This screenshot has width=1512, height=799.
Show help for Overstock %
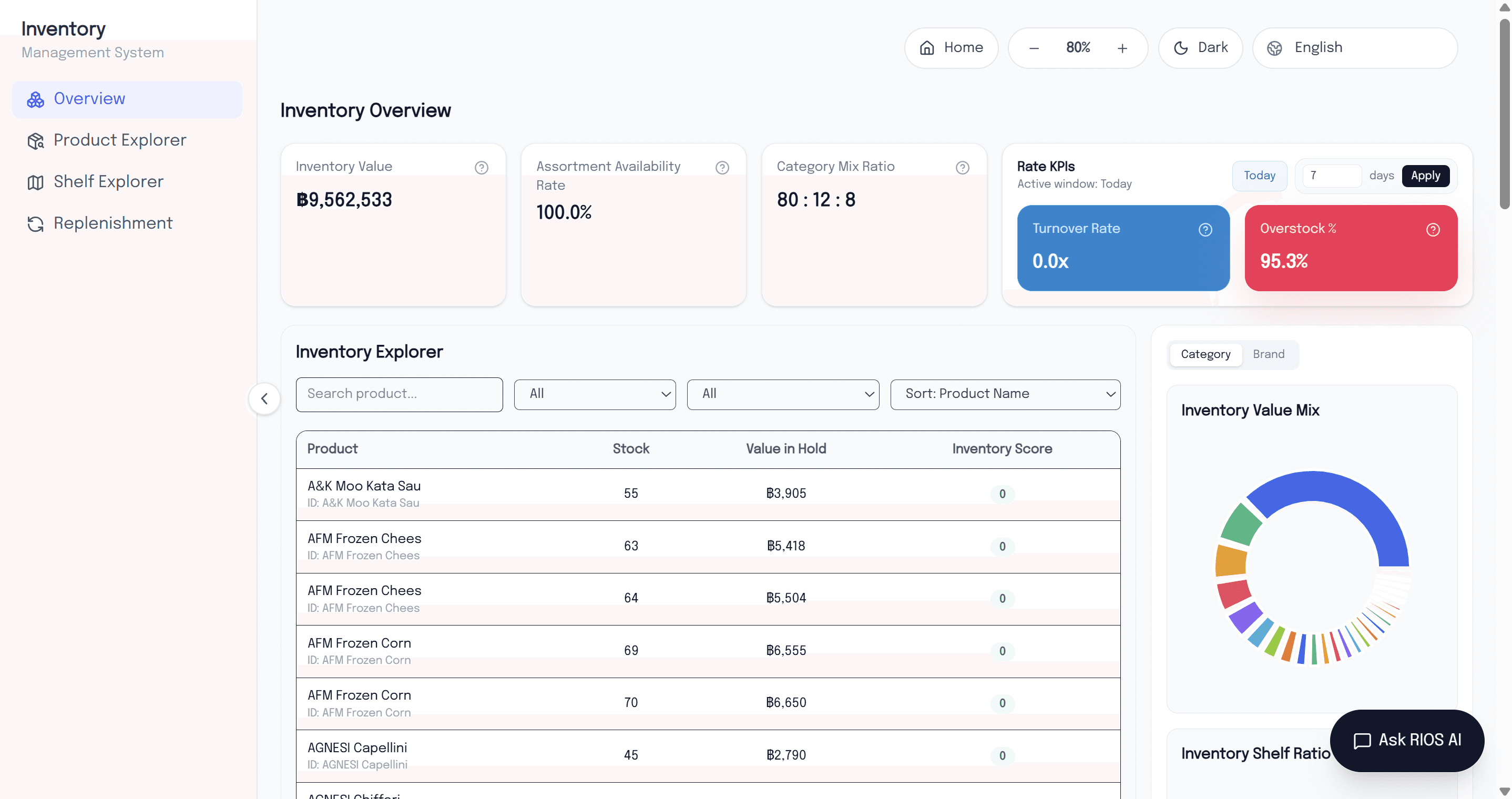point(1433,230)
